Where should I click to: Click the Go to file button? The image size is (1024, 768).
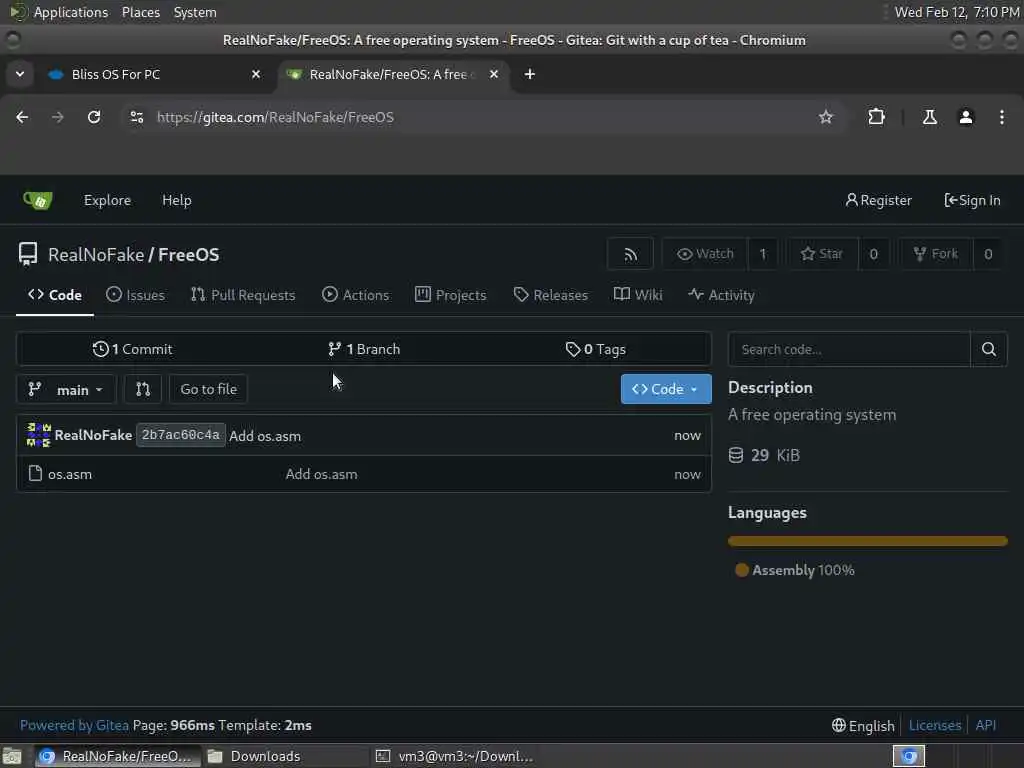tap(208, 389)
